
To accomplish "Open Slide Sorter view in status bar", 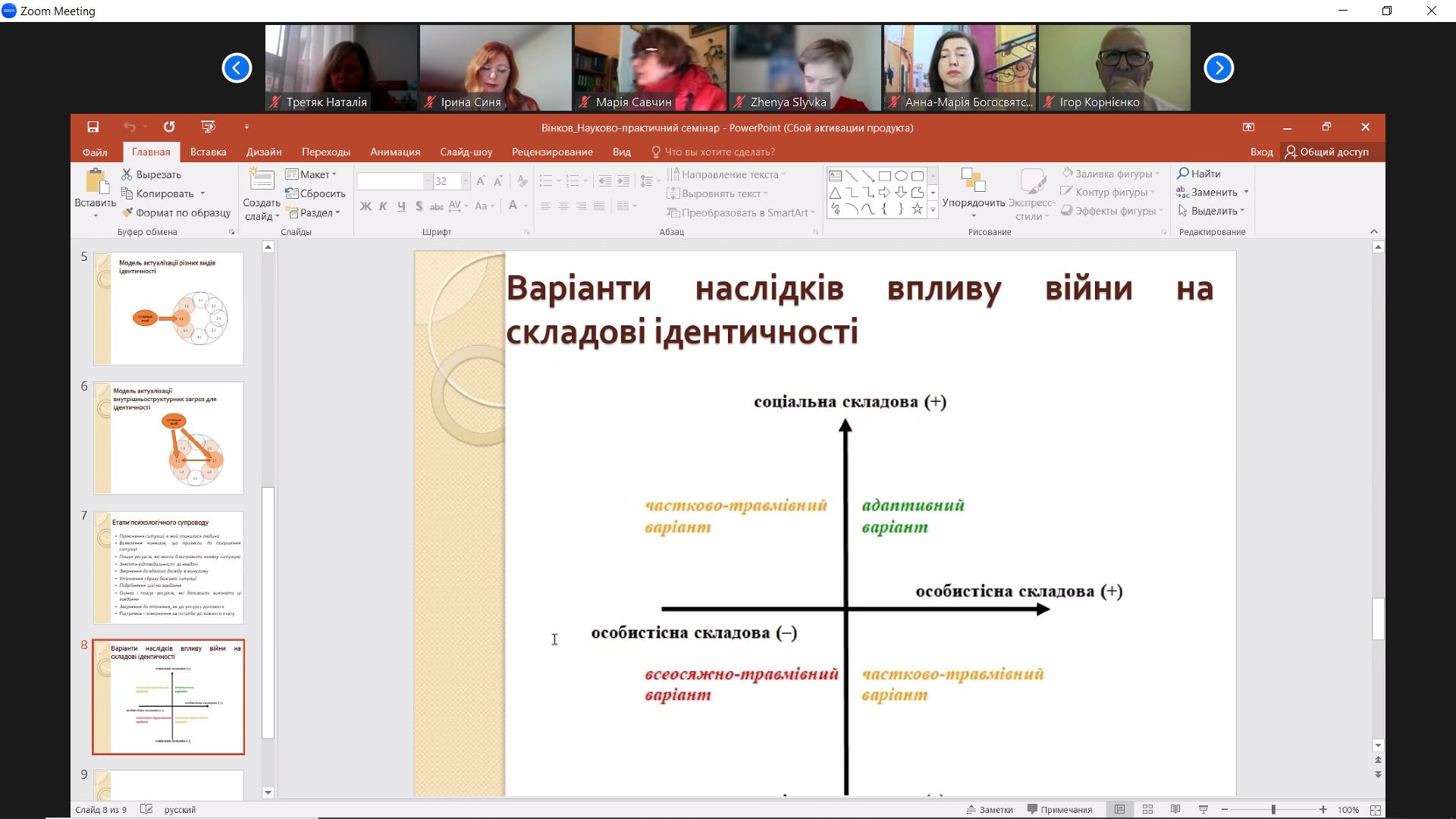I will (1147, 809).
